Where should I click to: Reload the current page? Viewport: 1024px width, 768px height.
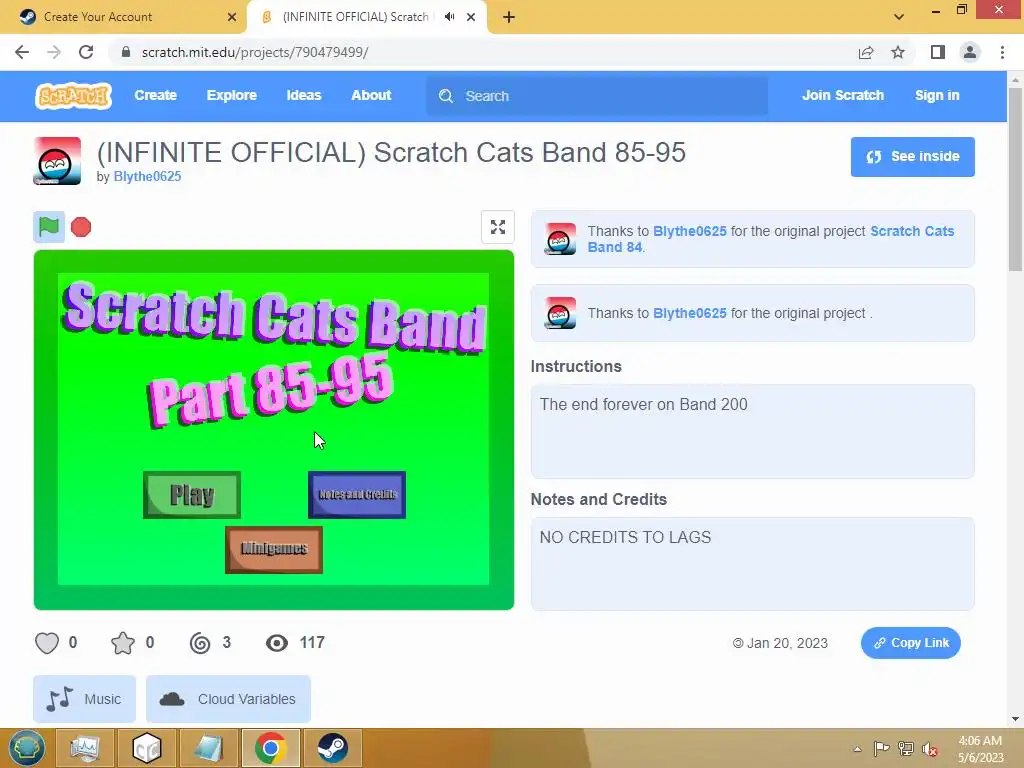tap(86, 52)
